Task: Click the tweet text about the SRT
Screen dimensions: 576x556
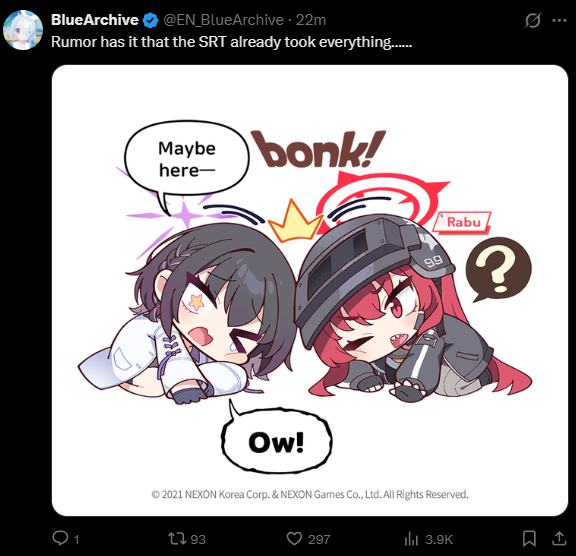Action: tap(231, 42)
